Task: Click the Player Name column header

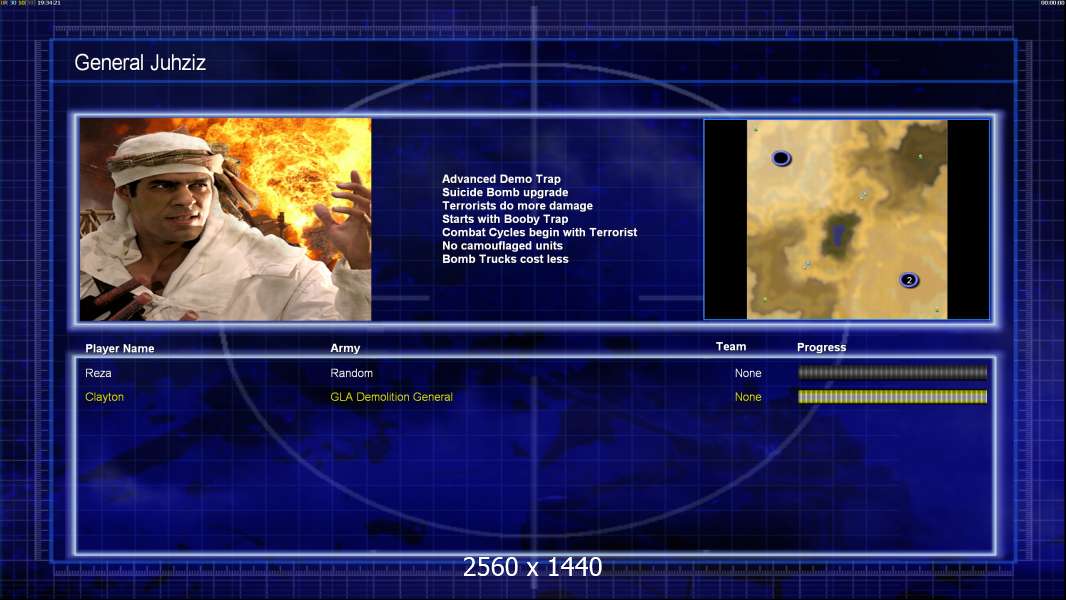Action: pos(120,348)
